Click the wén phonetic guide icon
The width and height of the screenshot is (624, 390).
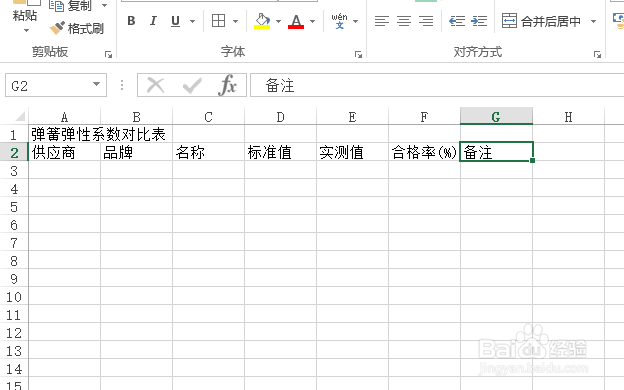click(339, 21)
